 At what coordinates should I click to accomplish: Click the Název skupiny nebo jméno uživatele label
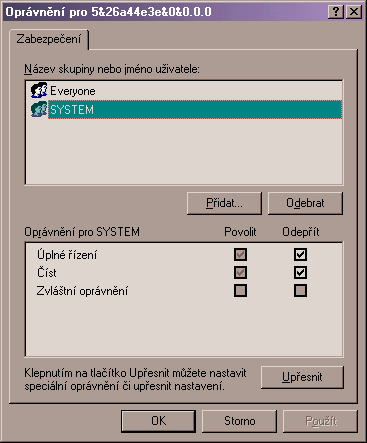(112, 69)
